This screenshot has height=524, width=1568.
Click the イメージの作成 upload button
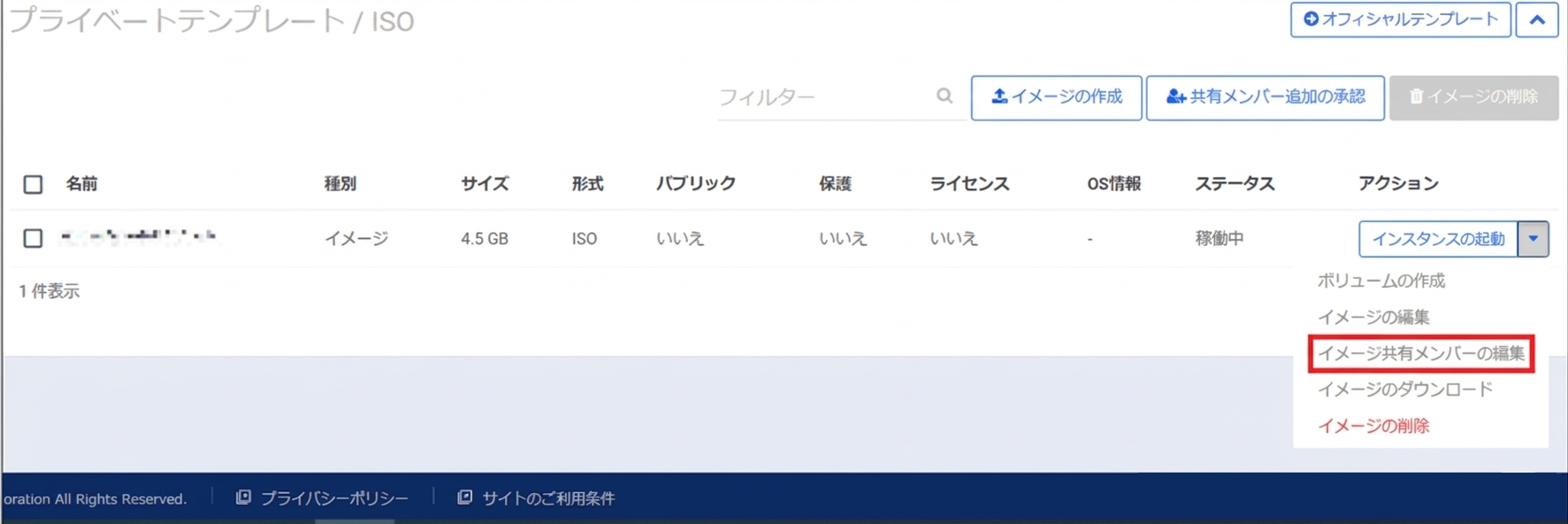(x=1056, y=96)
